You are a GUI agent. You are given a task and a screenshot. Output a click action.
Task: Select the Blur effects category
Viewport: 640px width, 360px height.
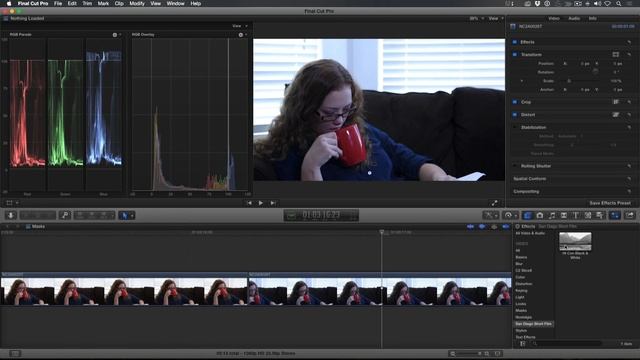[519, 264]
